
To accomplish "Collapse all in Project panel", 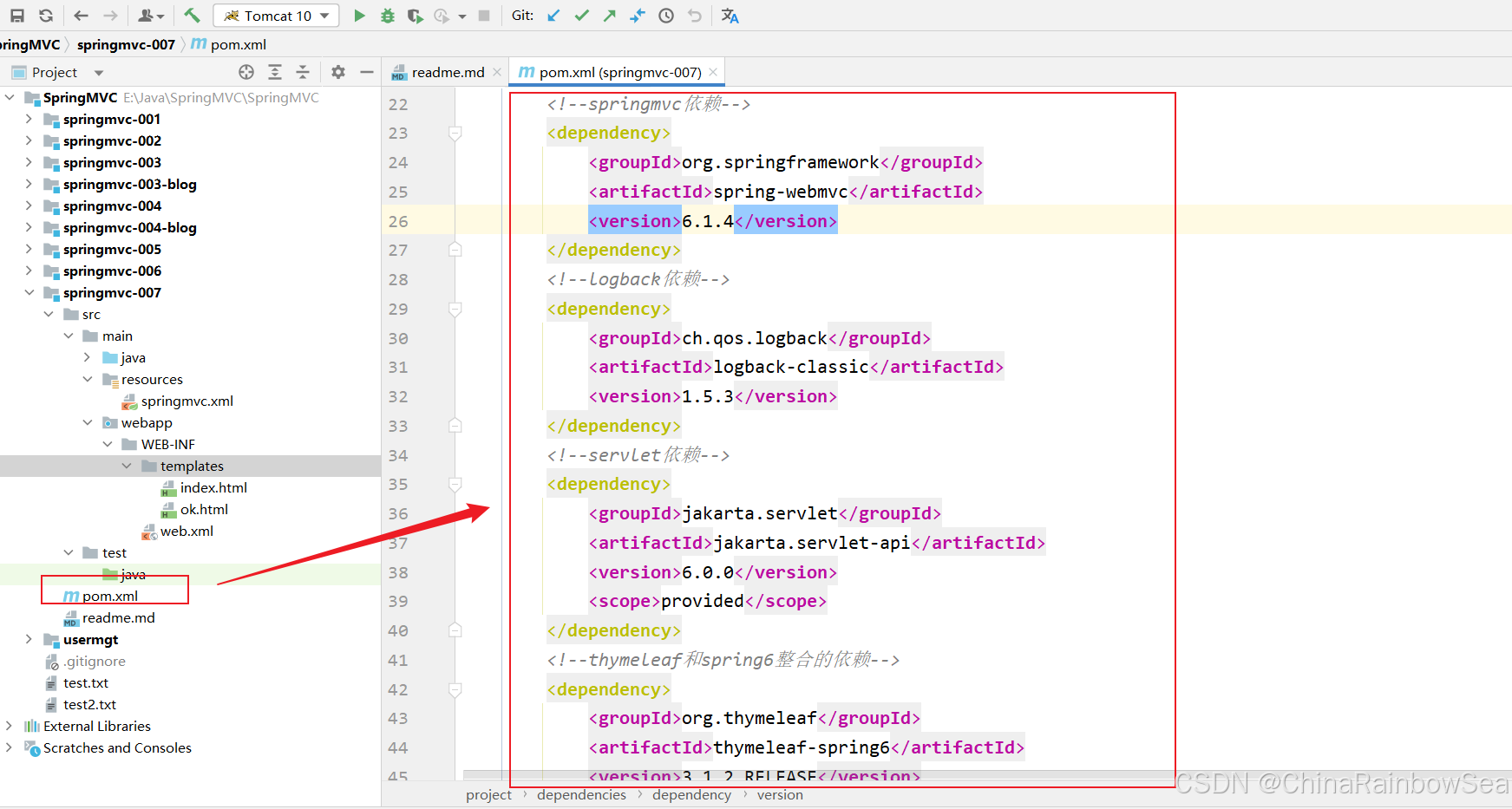I will pos(303,72).
